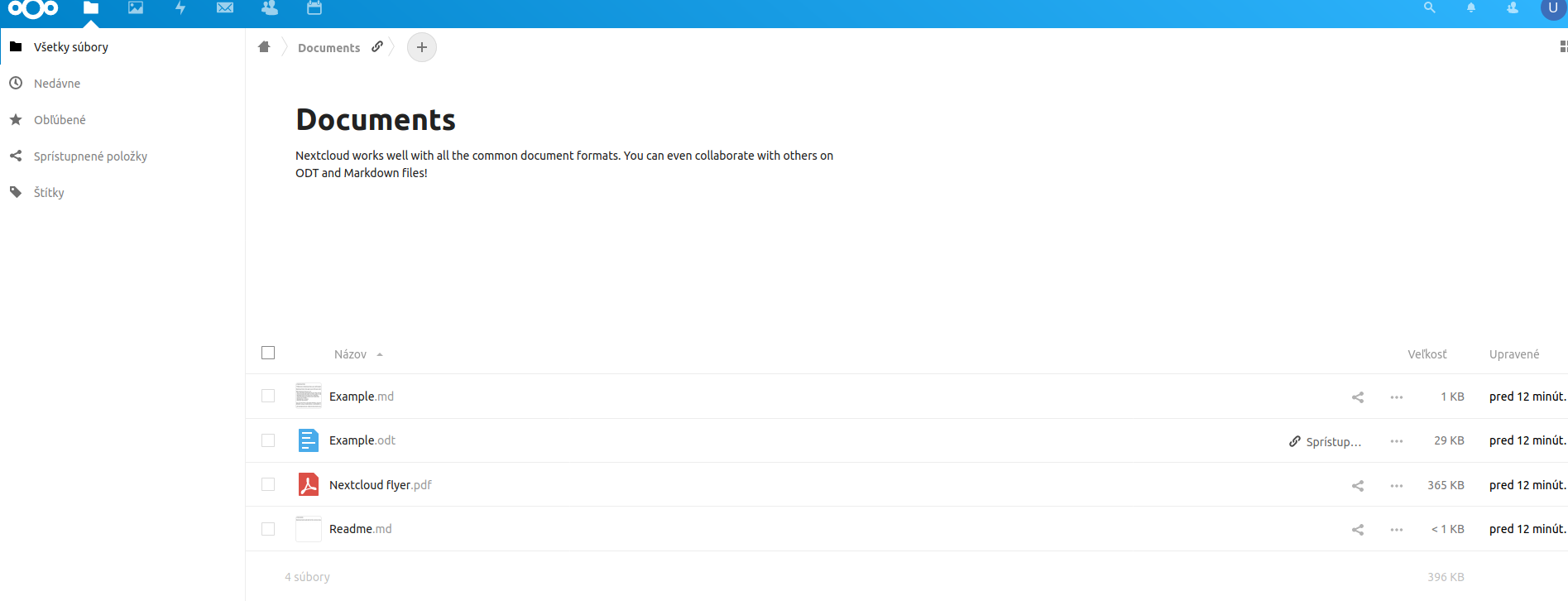The width and height of the screenshot is (1568, 601).
Task: Open the Readme.md file name
Action: click(361, 529)
